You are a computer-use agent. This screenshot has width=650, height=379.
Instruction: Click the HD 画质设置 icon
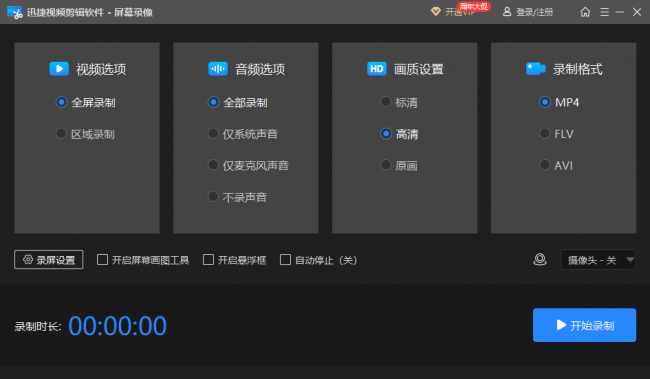click(x=377, y=68)
